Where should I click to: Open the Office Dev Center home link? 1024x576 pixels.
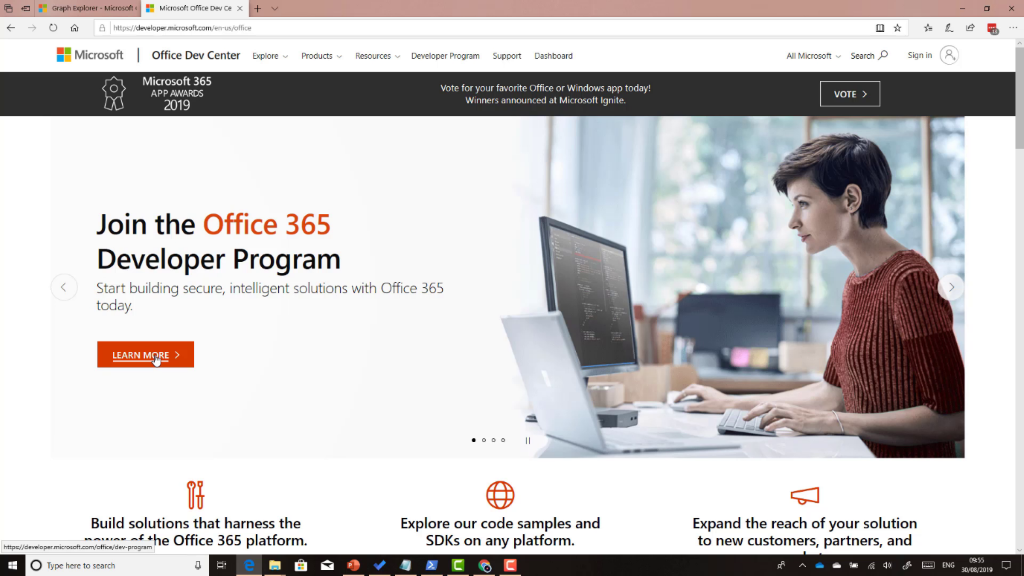click(x=195, y=56)
